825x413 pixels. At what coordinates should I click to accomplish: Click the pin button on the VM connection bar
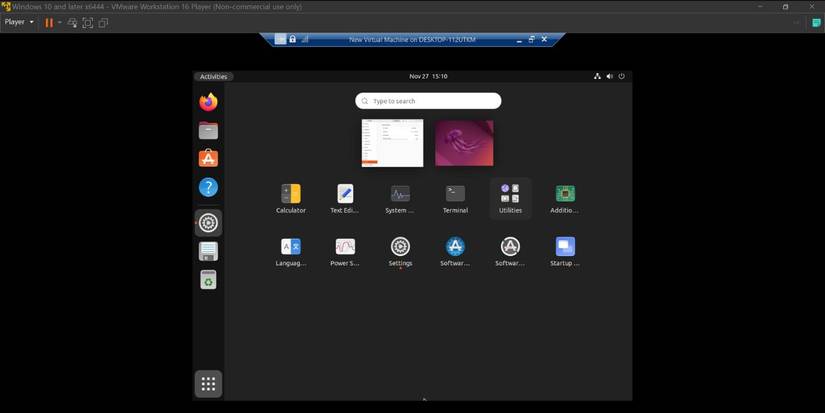280,39
